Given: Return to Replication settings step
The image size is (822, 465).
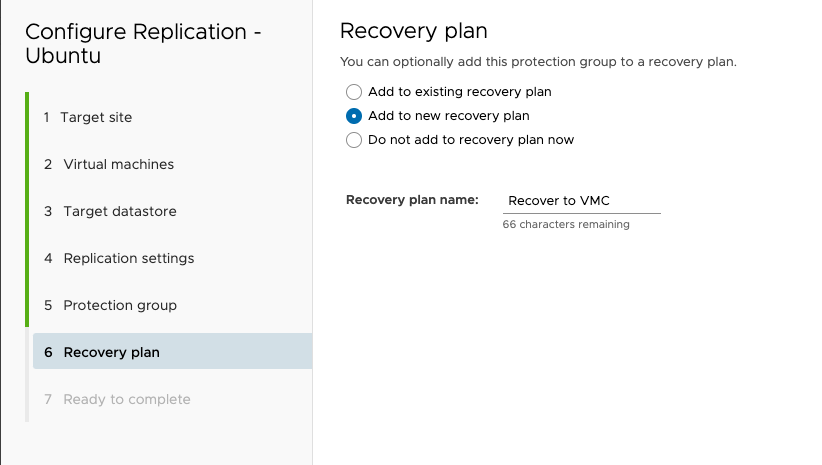Looking at the screenshot, I should (128, 258).
